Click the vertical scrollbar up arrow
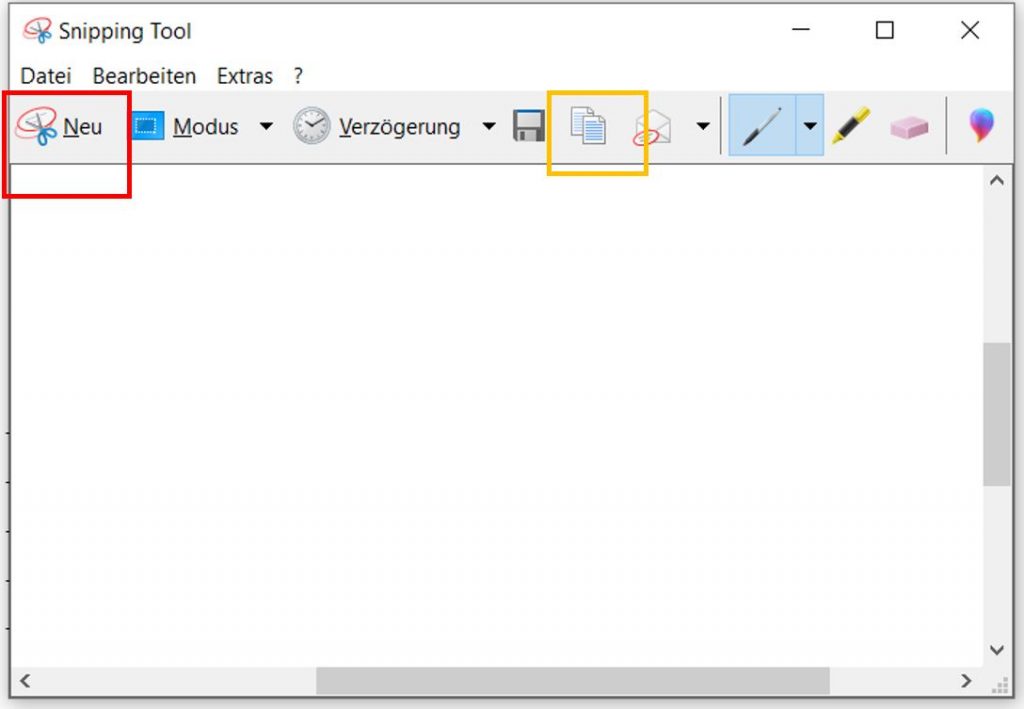Image resolution: width=1024 pixels, height=709 pixels. pos(997,180)
